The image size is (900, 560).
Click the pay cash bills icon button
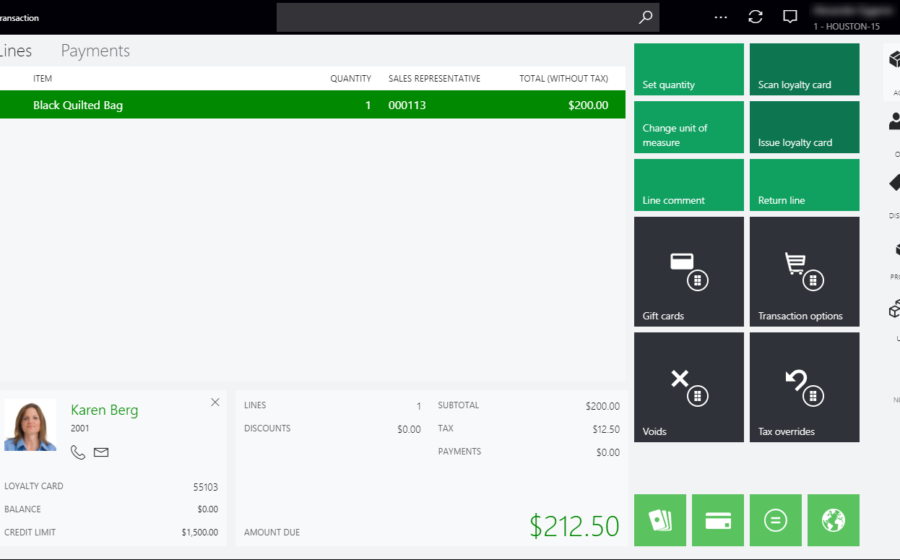pyautogui.click(x=660, y=520)
